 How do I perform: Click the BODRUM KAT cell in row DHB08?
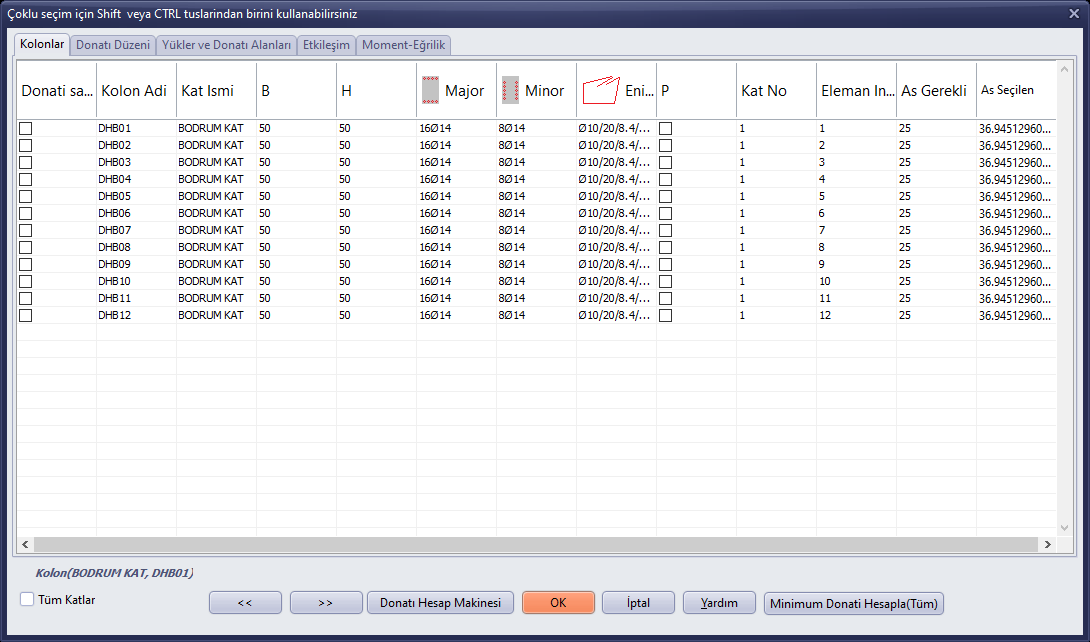[216, 247]
